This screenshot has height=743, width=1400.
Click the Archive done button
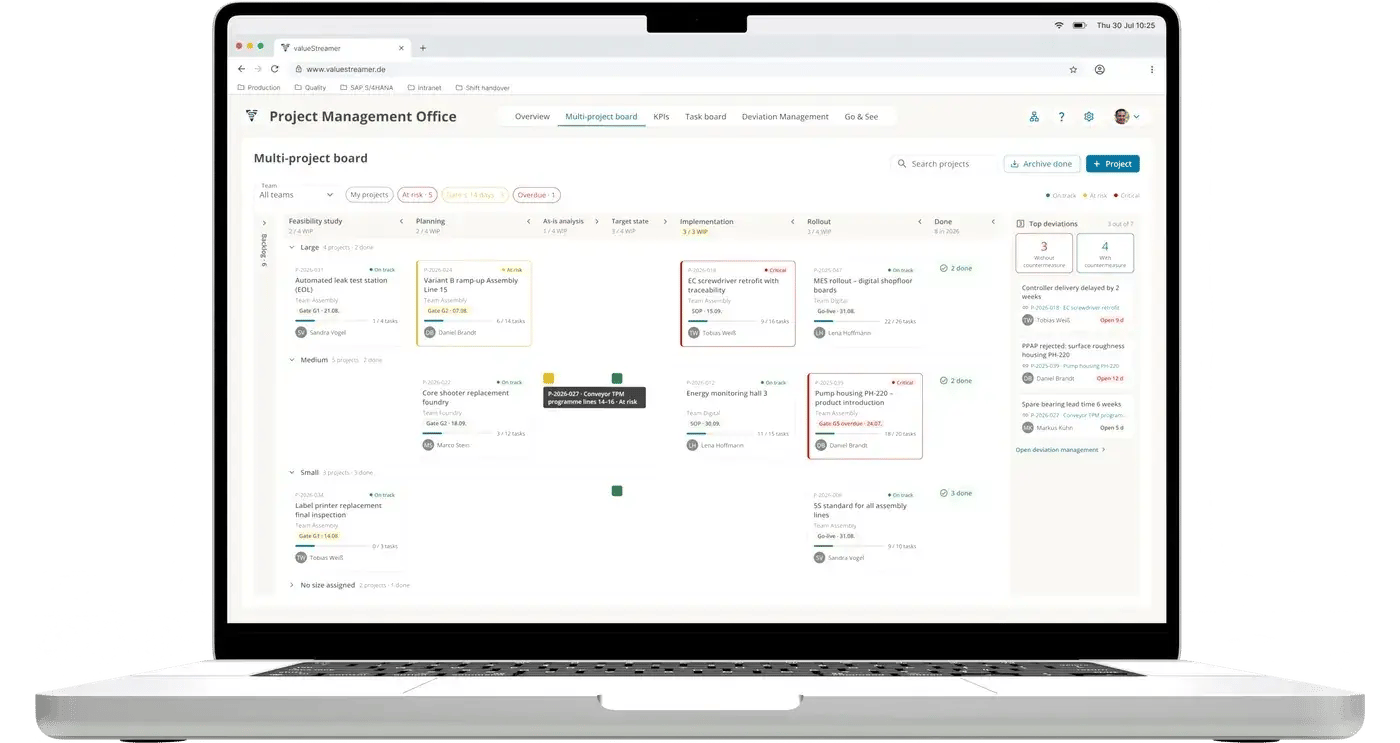click(1041, 164)
